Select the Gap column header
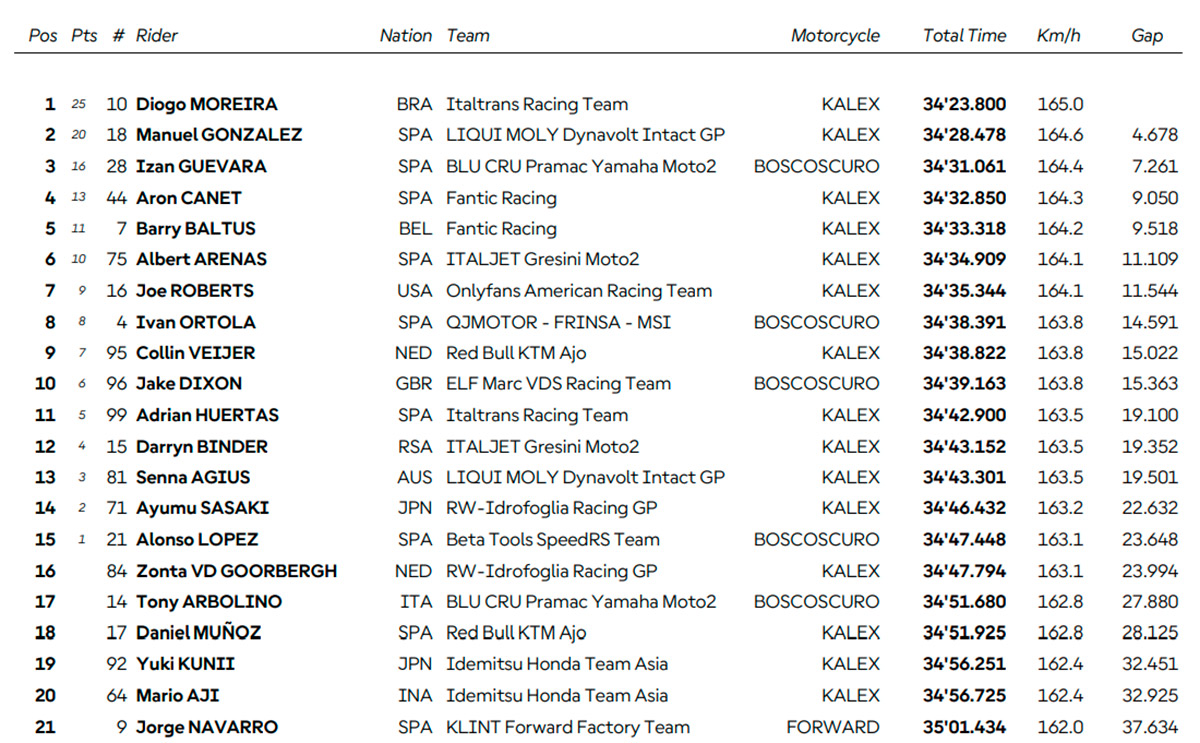Viewport: 1200px width, 743px height. click(1147, 36)
